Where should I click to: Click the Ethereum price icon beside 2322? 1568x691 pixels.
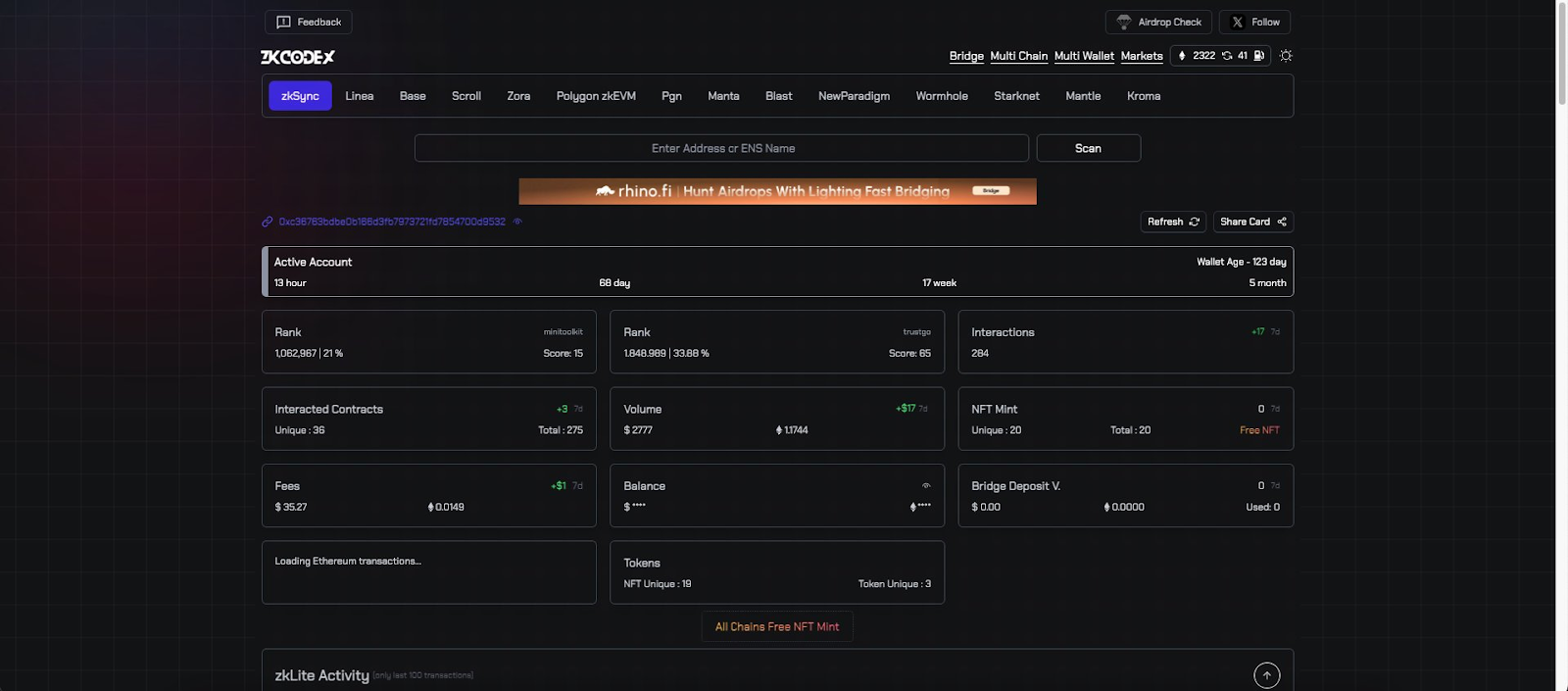(x=1182, y=56)
